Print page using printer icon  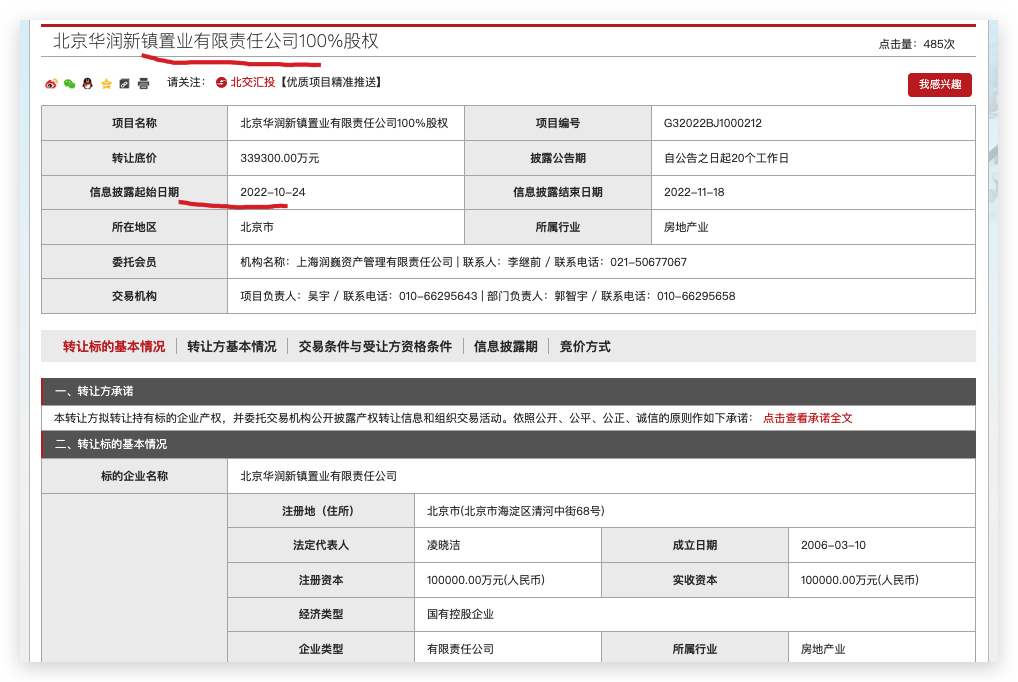(143, 84)
